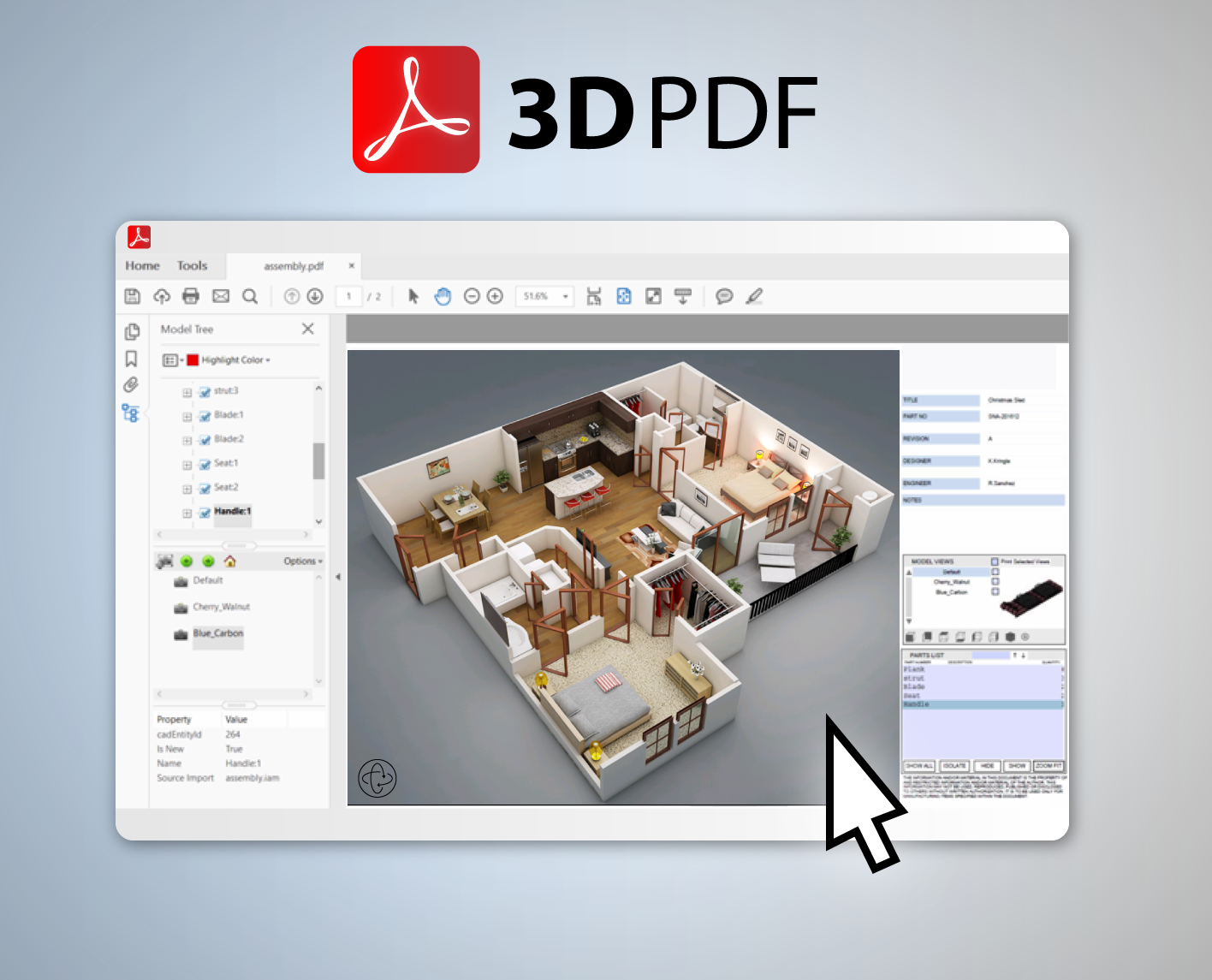
Task: Click the Save file icon
Action: pos(132,296)
